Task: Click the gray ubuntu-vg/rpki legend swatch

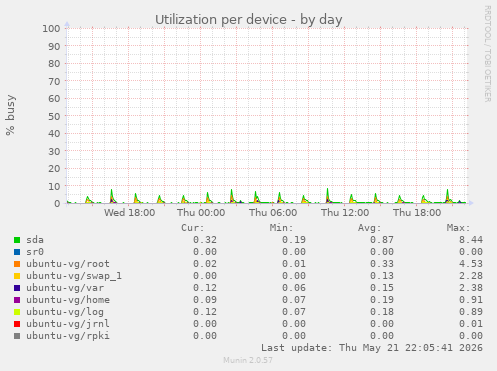Action: pos(17,336)
